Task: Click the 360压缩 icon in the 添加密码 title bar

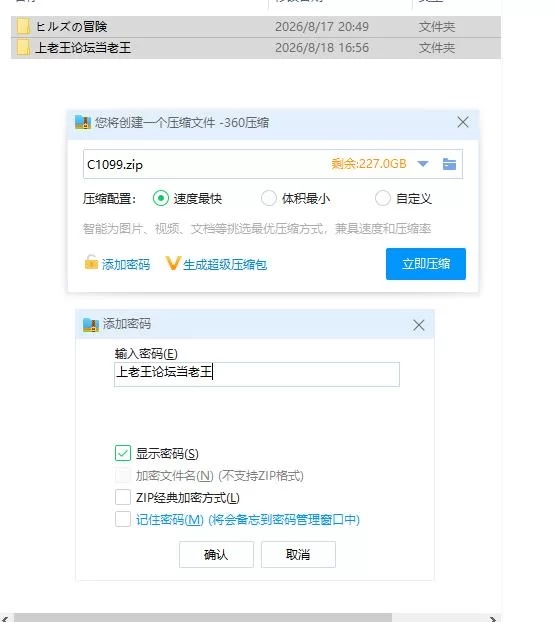Action: pos(91,324)
